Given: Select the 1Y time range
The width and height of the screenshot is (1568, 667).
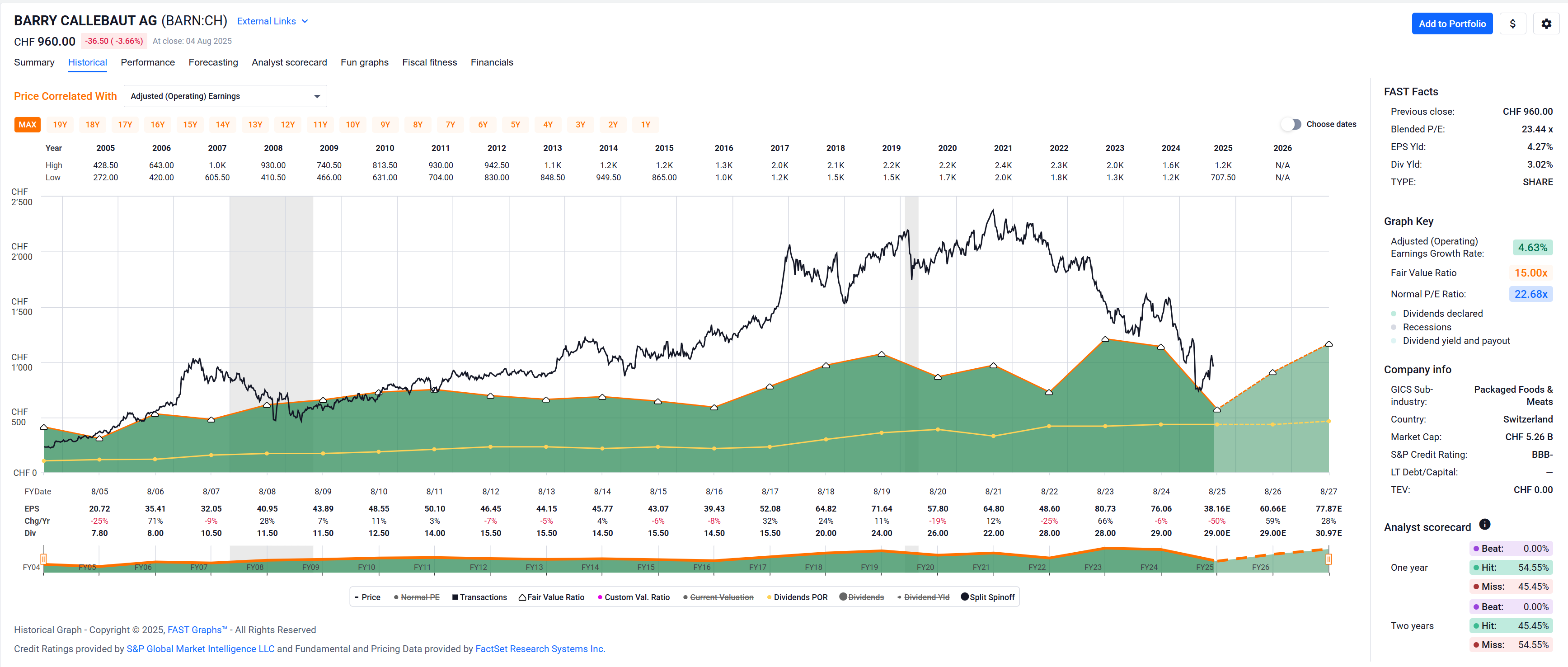Looking at the screenshot, I should tap(645, 125).
